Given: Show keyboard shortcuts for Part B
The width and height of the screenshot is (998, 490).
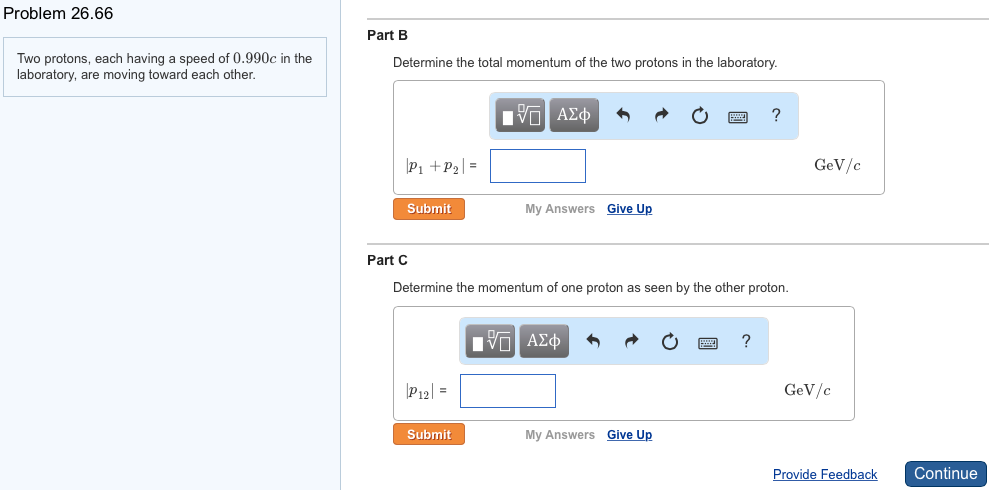Looking at the screenshot, I should (x=738, y=117).
